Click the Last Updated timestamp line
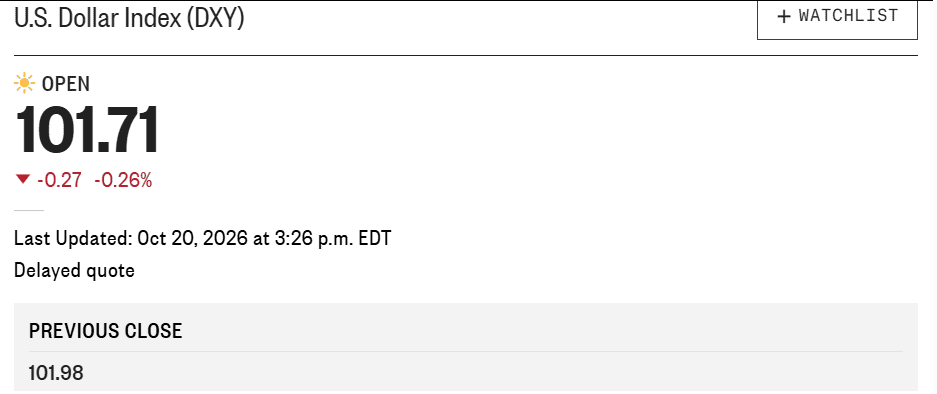The width and height of the screenshot is (937, 394). click(x=203, y=239)
